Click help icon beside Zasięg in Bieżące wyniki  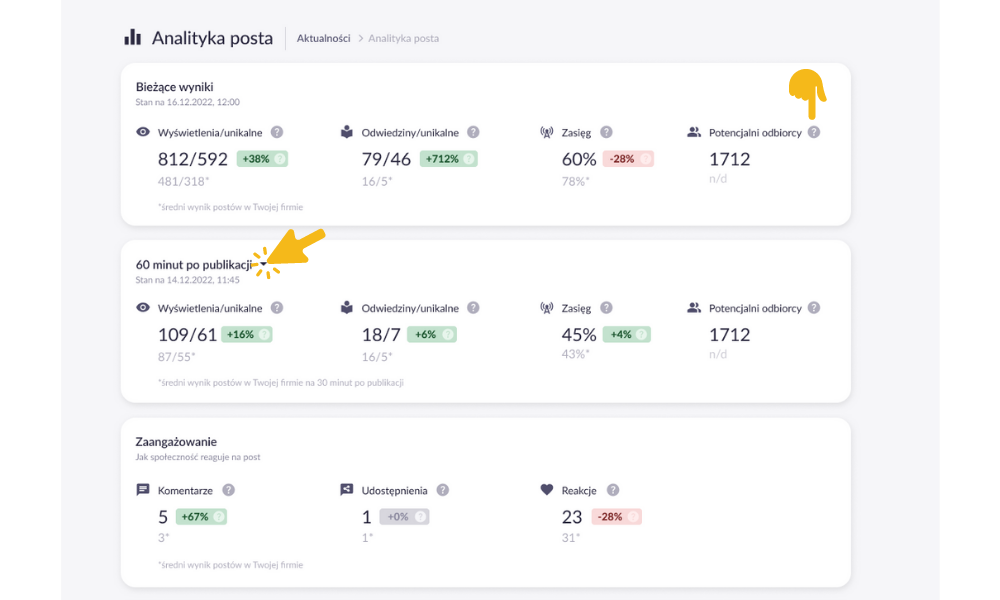[607, 133]
